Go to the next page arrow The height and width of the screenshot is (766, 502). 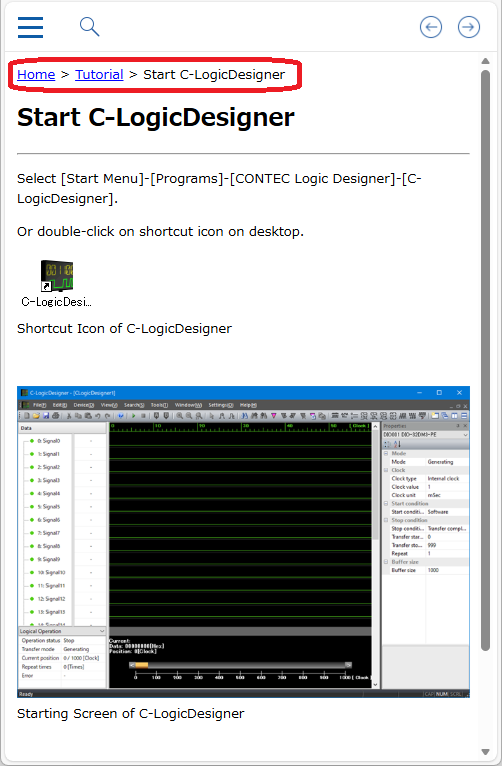point(469,27)
